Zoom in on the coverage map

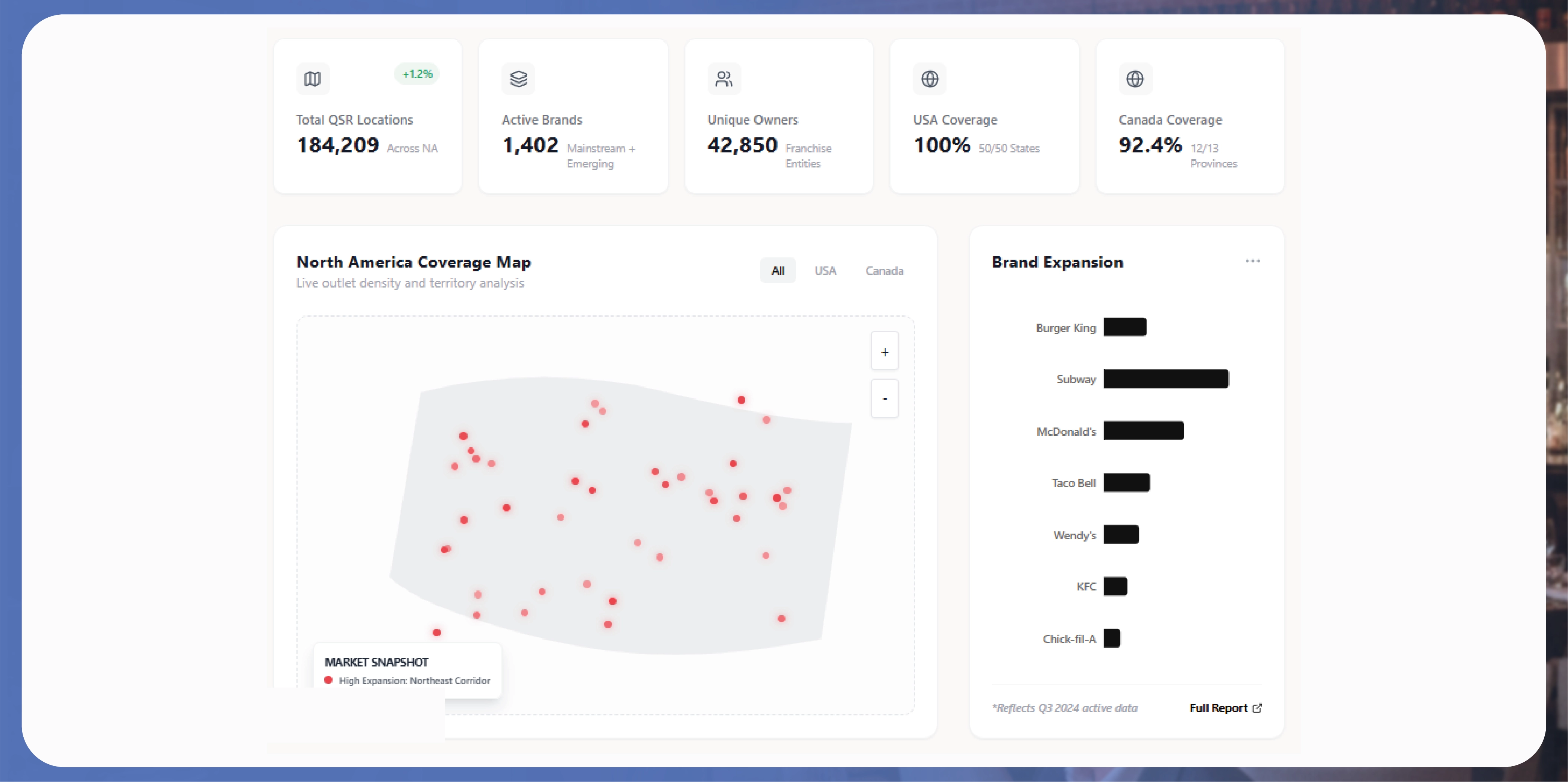click(884, 351)
